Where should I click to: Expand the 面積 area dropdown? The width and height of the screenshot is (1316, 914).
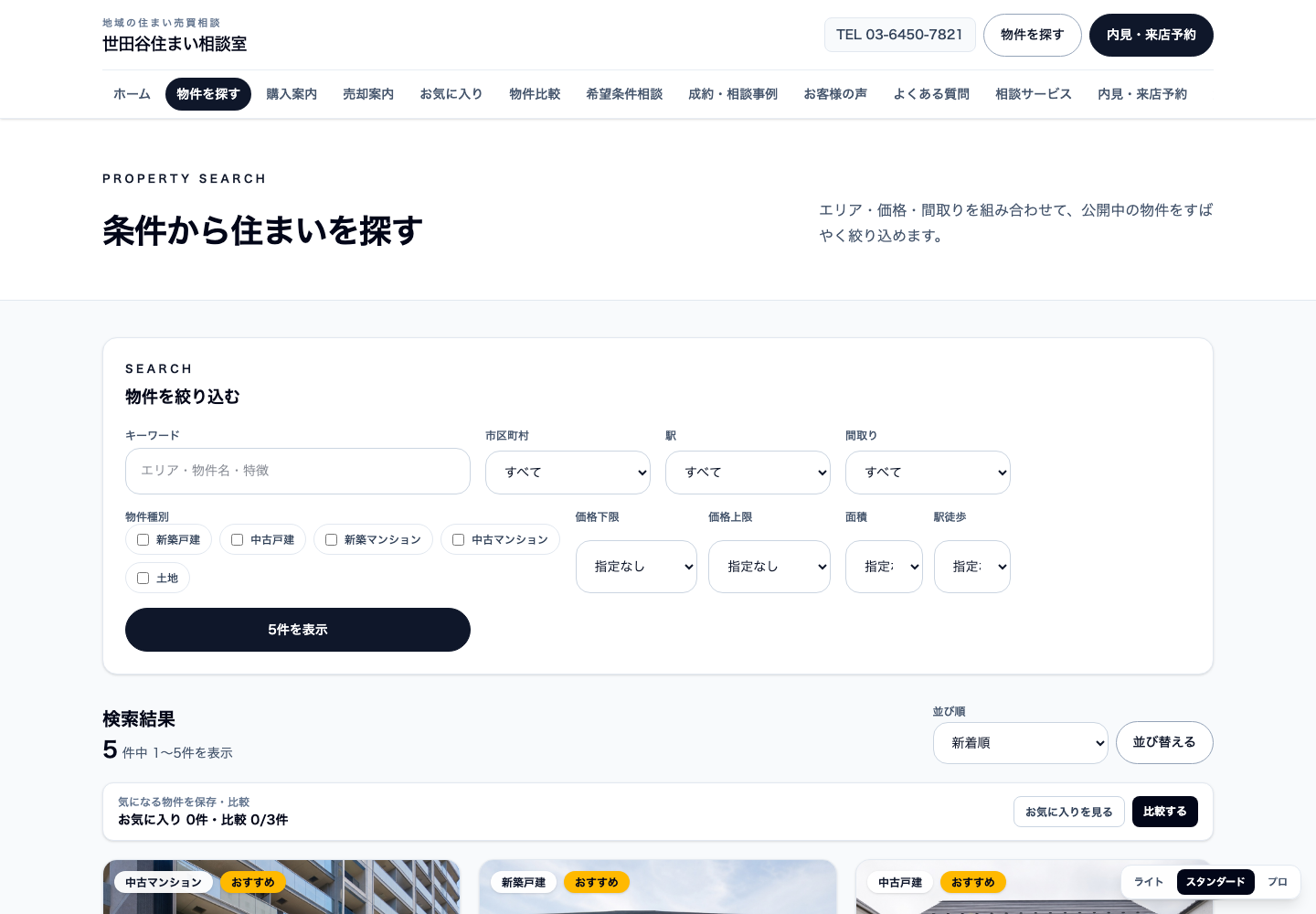pyautogui.click(x=884, y=567)
